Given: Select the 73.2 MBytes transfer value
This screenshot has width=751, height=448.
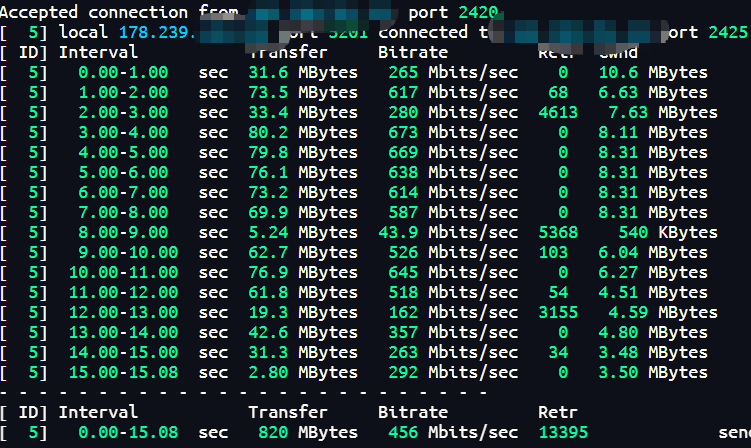Looking at the screenshot, I should 303,193.
